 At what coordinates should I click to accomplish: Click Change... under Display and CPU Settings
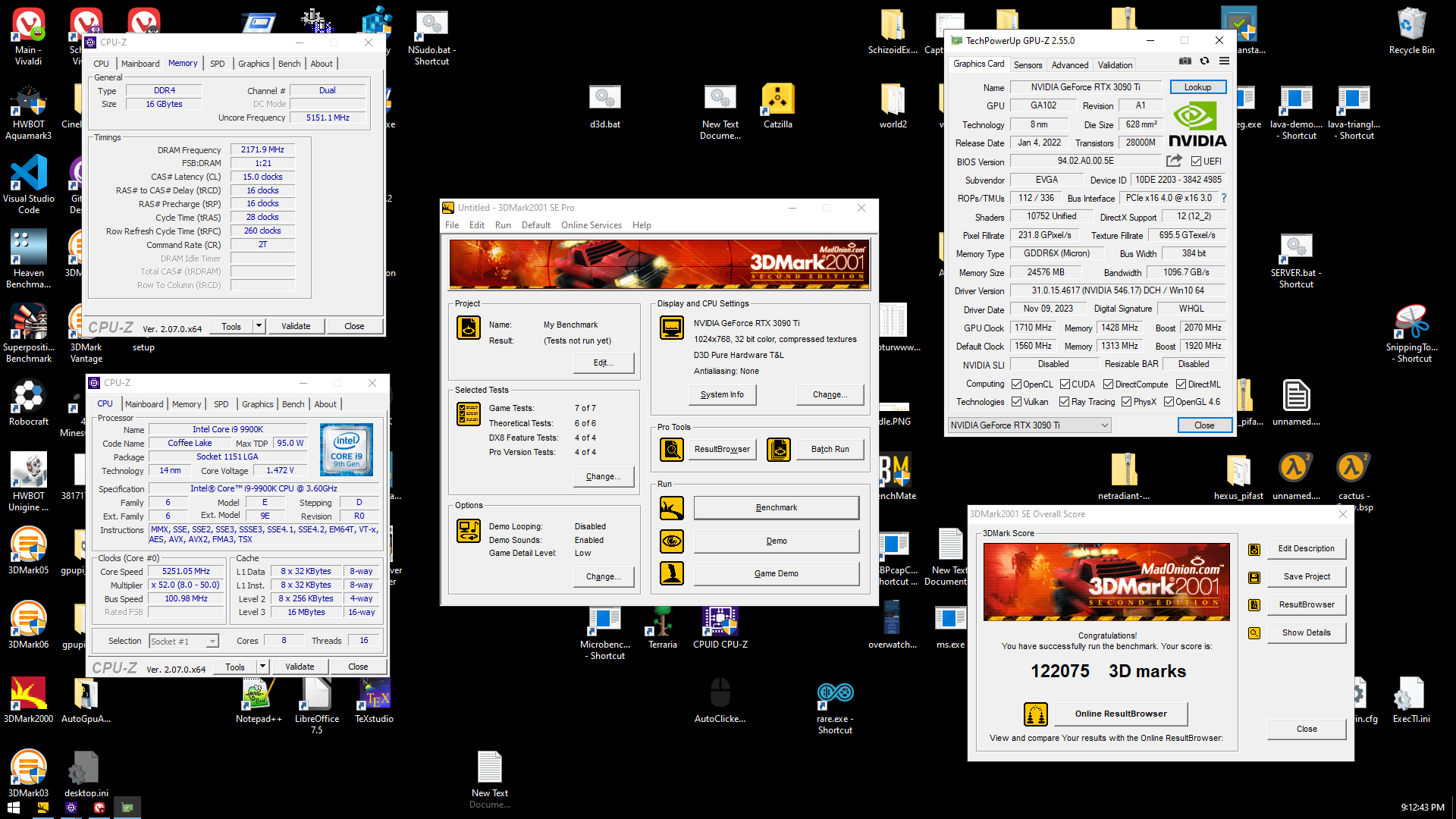pos(830,394)
